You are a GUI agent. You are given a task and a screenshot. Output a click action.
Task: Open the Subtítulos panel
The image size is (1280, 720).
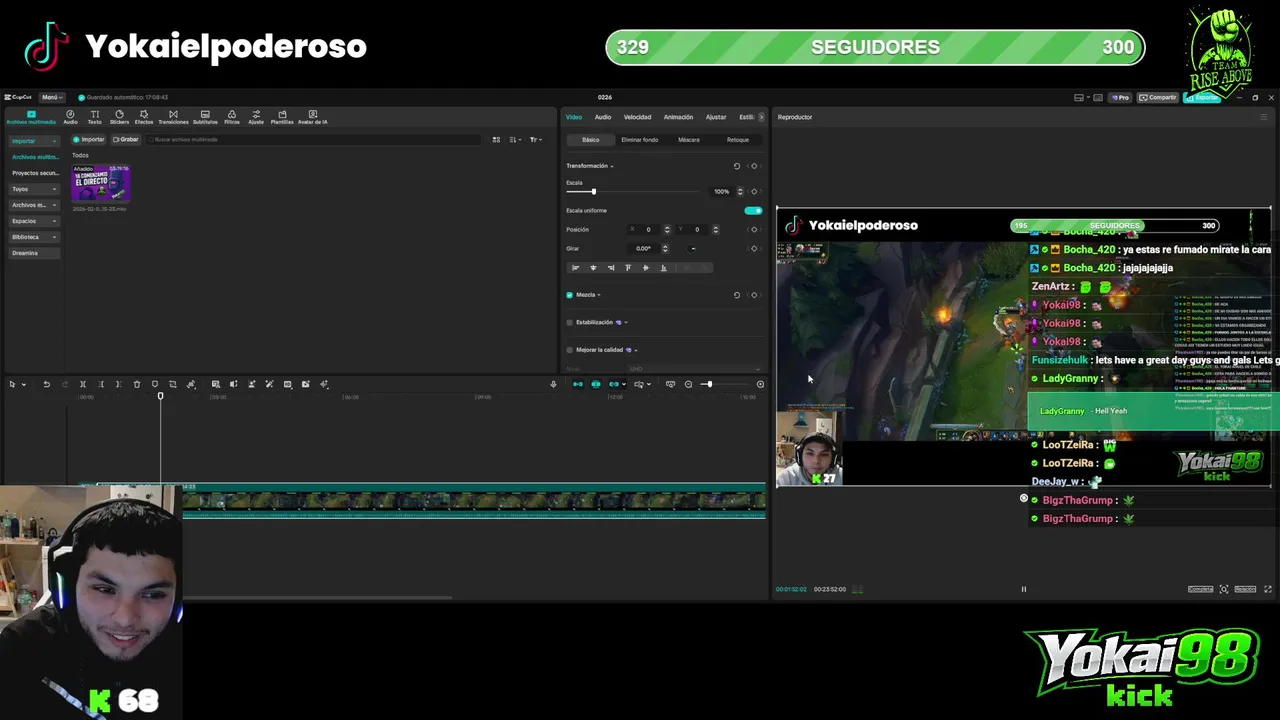point(205,117)
